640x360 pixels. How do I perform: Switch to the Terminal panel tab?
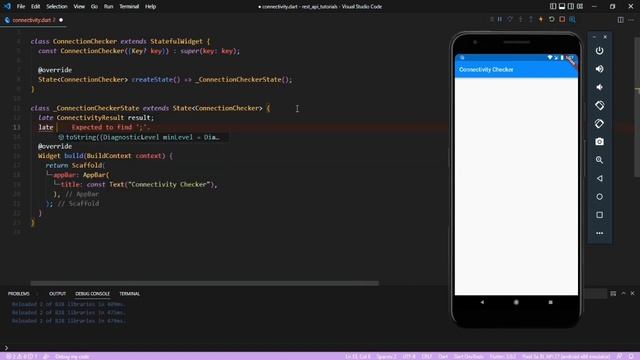coord(129,293)
